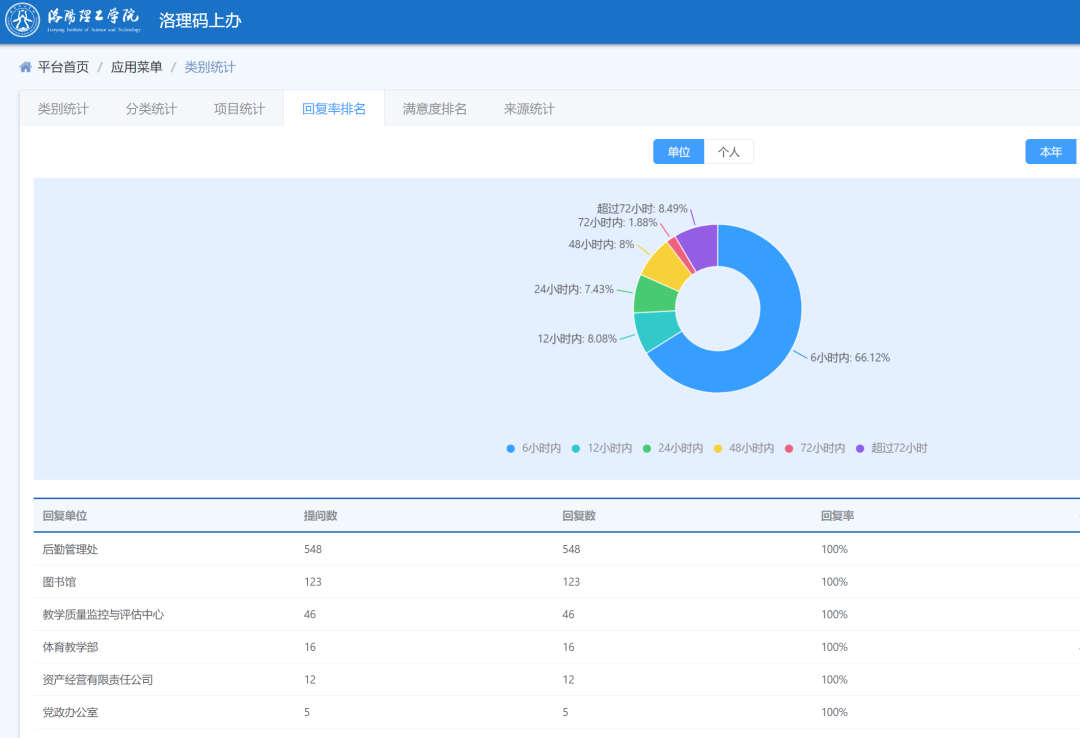1080x738 pixels.
Task: Toggle the 12小时内 legend item
Action: click(602, 449)
